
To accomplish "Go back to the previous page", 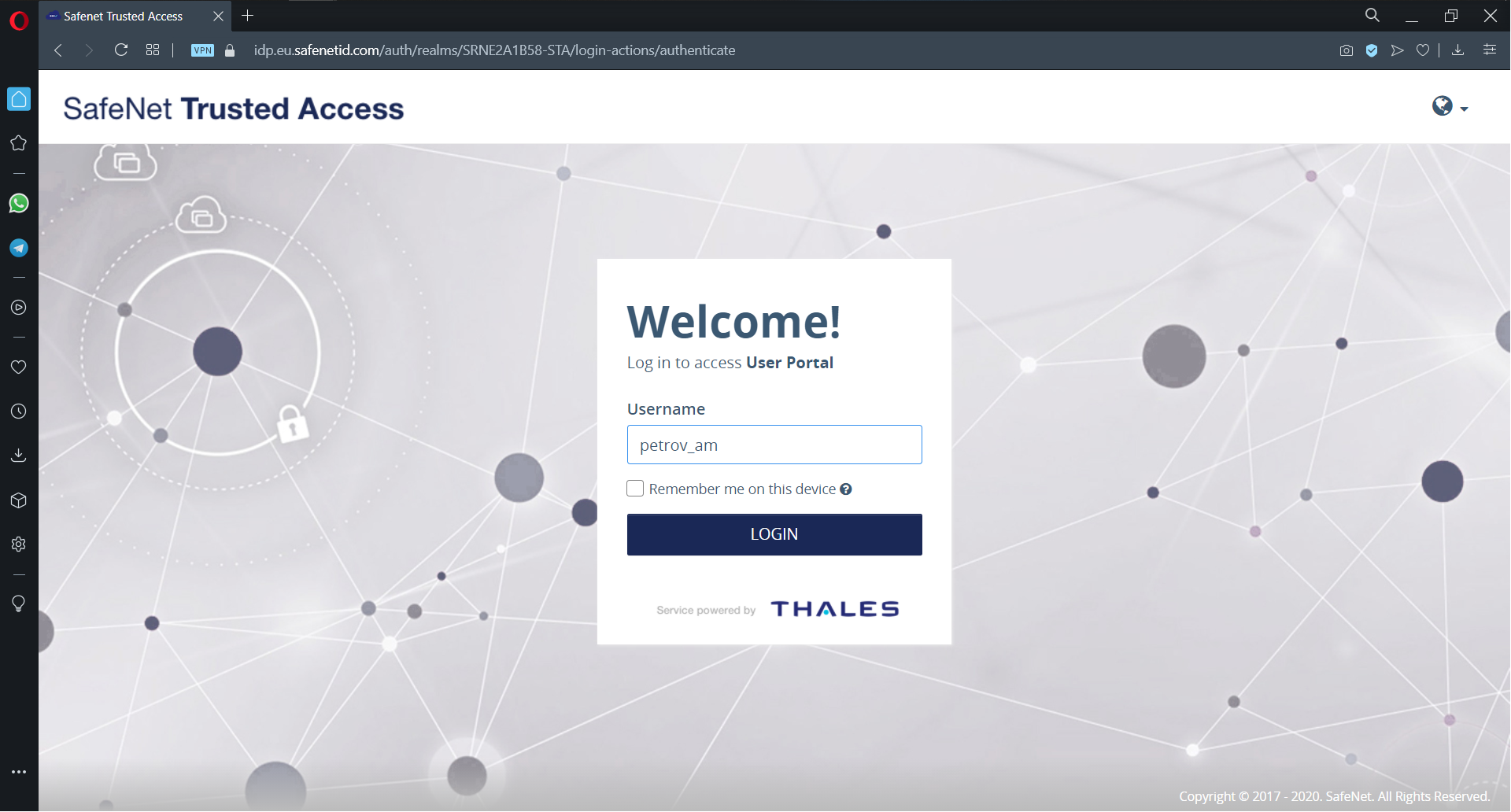I will (x=58, y=50).
